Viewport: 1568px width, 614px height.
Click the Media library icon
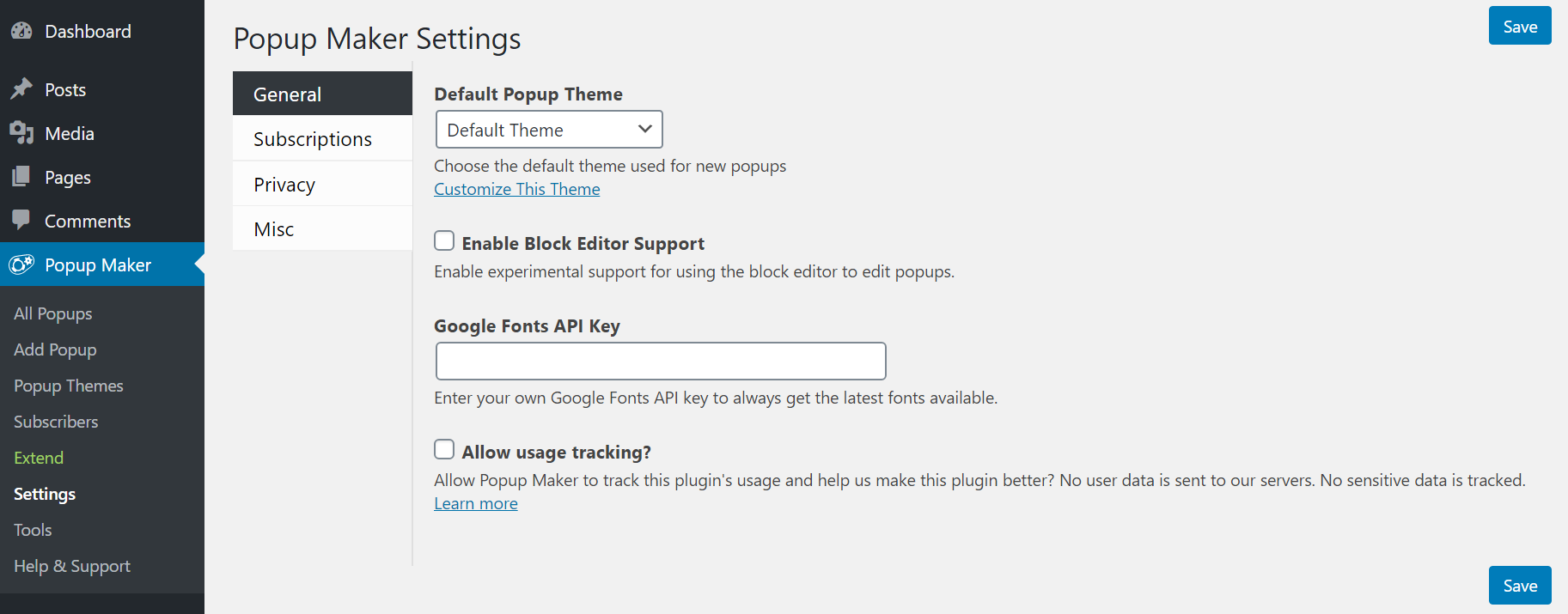click(21, 133)
